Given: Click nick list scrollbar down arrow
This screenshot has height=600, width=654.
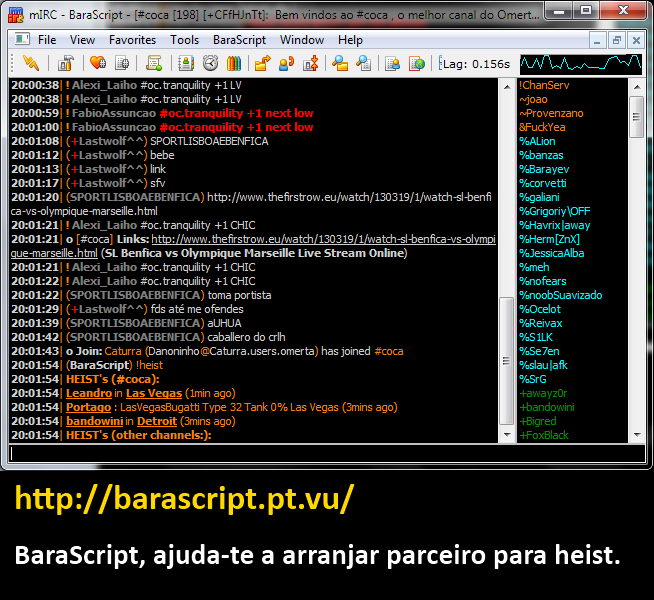Looking at the screenshot, I should (636, 435).
